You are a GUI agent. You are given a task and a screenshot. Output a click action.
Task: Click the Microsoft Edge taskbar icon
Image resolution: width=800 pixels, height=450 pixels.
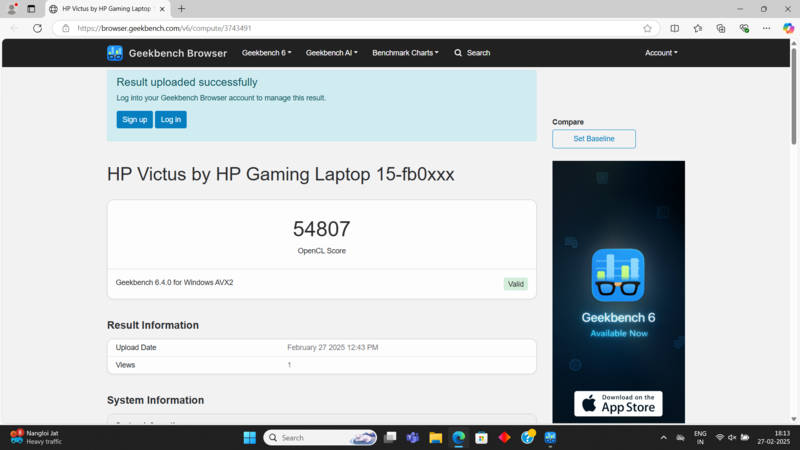(458, 437)
